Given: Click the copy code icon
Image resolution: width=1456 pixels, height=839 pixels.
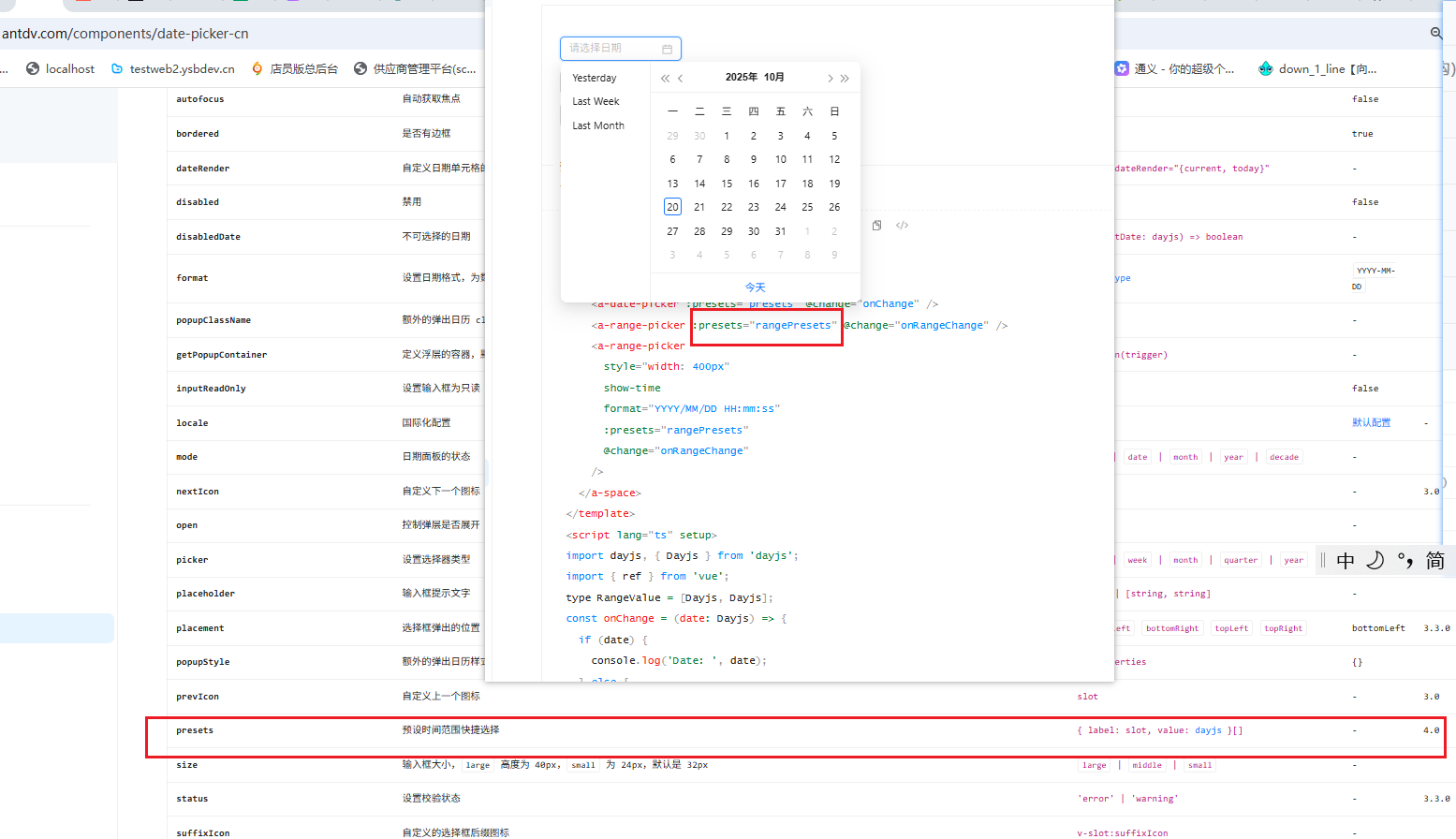Looking at the screenshot, I should coord(876,226).
